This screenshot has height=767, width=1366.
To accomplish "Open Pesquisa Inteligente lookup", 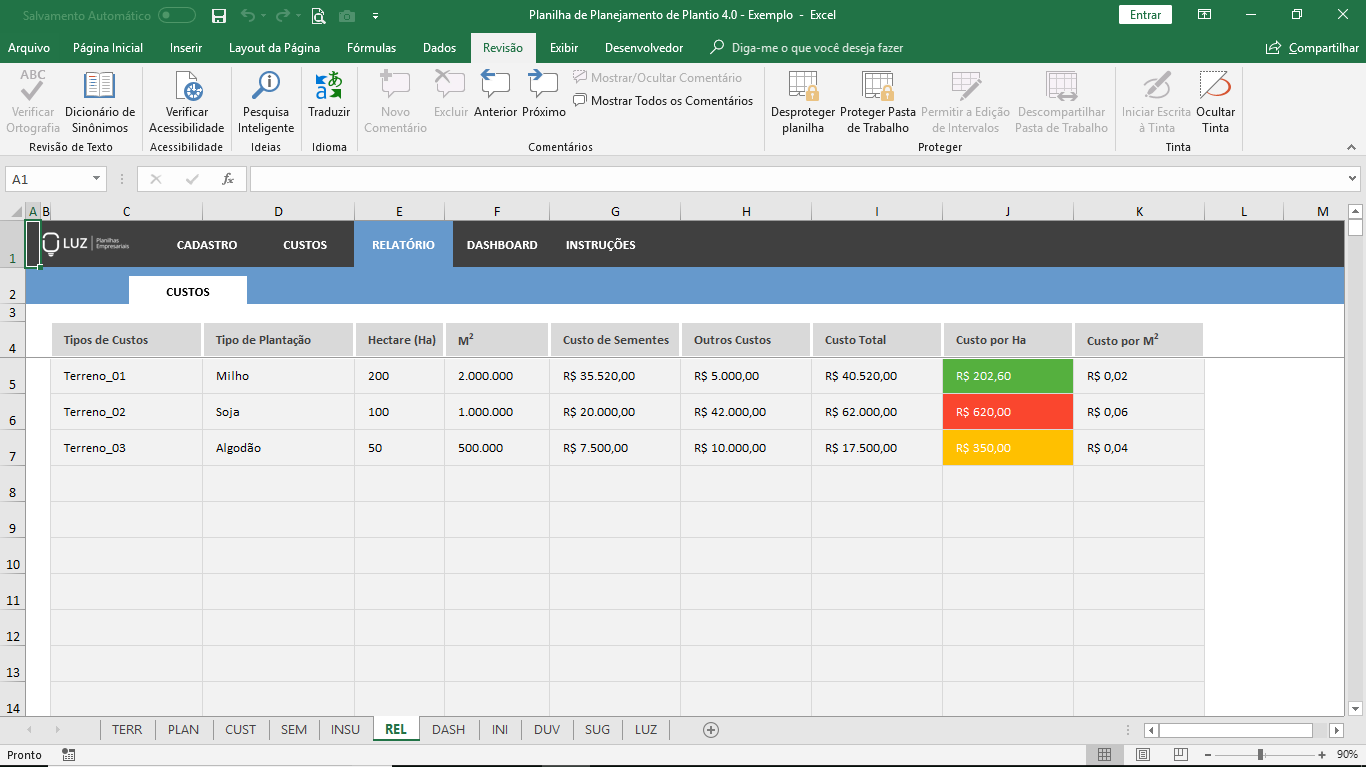I will [266, 102].
